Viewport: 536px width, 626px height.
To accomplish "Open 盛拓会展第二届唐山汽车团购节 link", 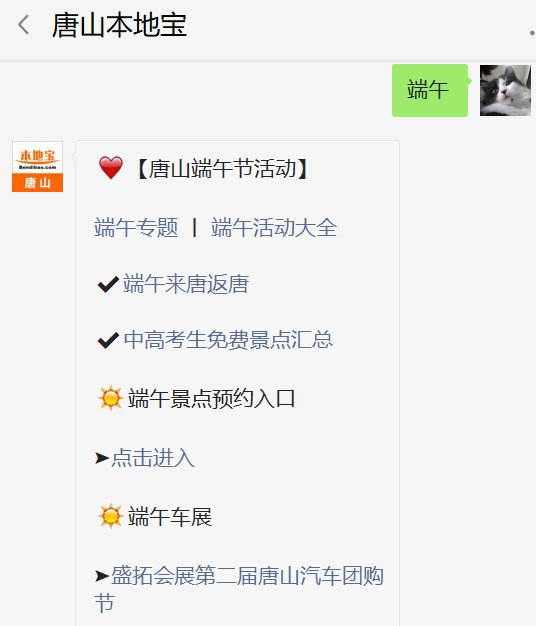I will click(x=239, y=589).
